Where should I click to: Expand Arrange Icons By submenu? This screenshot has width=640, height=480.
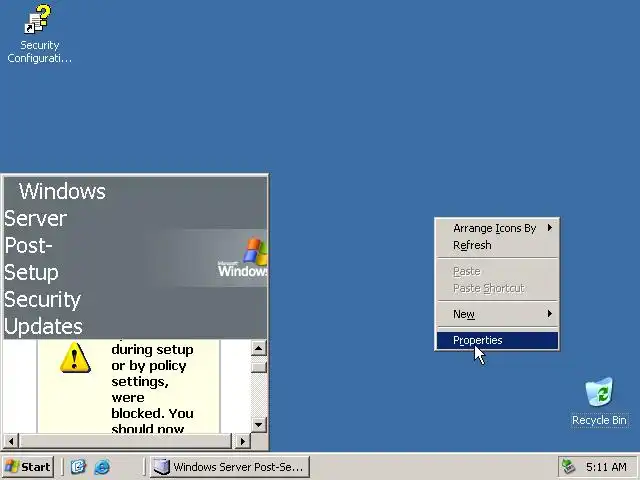click(x=497, y=228)
